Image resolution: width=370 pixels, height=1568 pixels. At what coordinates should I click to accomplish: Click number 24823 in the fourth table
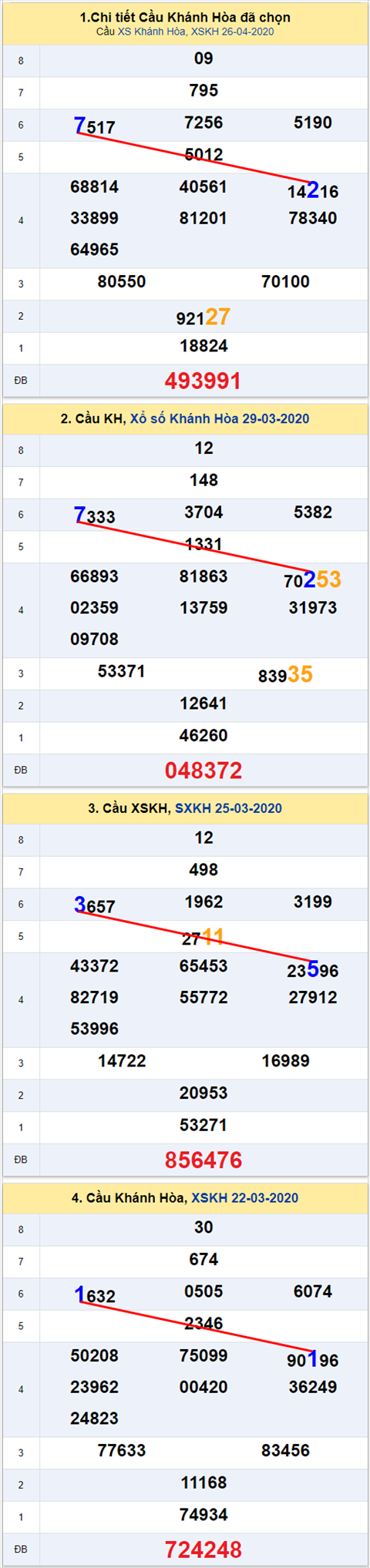point(94,1419)
